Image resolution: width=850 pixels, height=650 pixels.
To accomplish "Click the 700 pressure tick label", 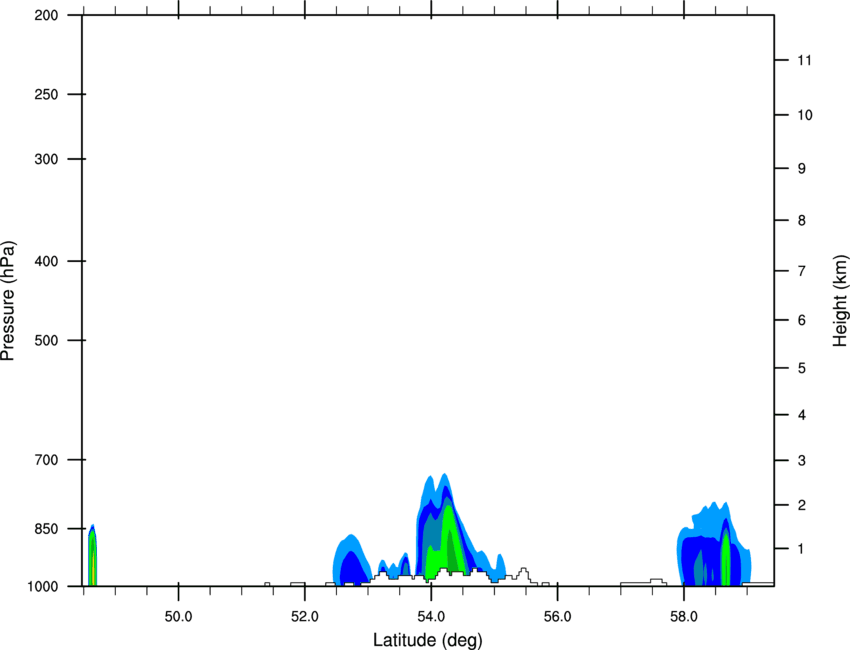I will pyautogui.click(x=47, y=459).
